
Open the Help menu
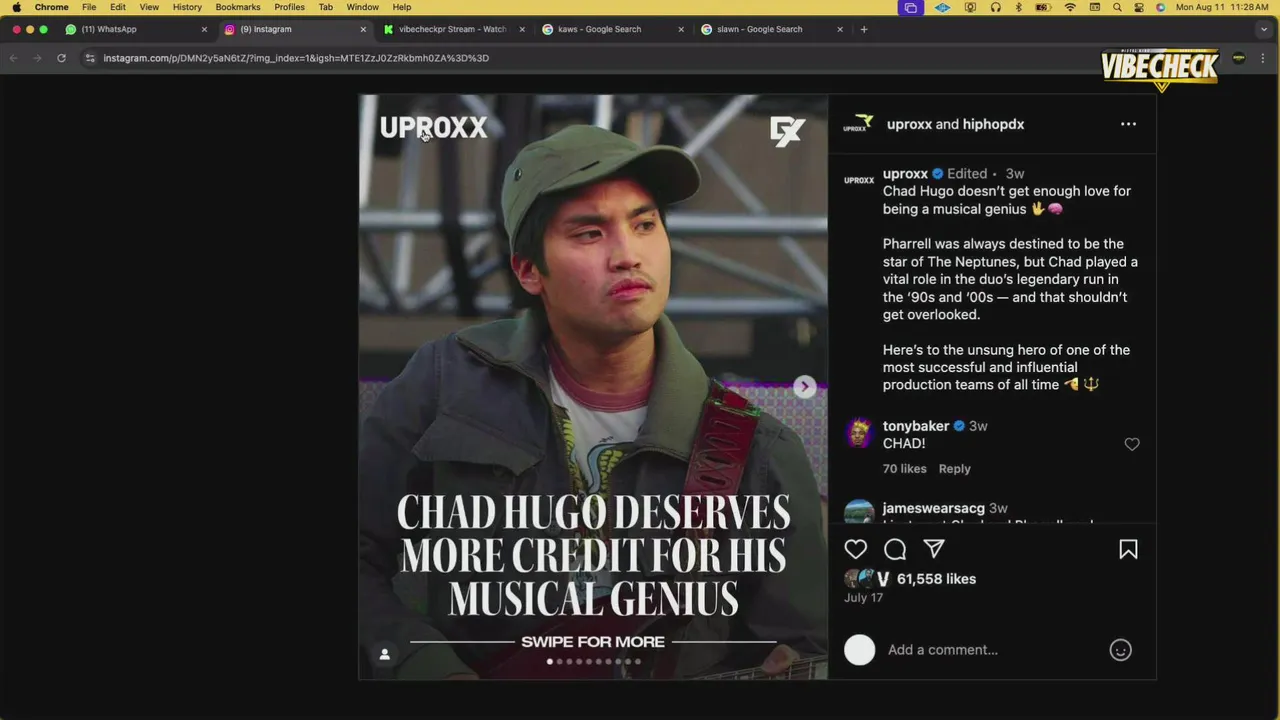[402, 7]
